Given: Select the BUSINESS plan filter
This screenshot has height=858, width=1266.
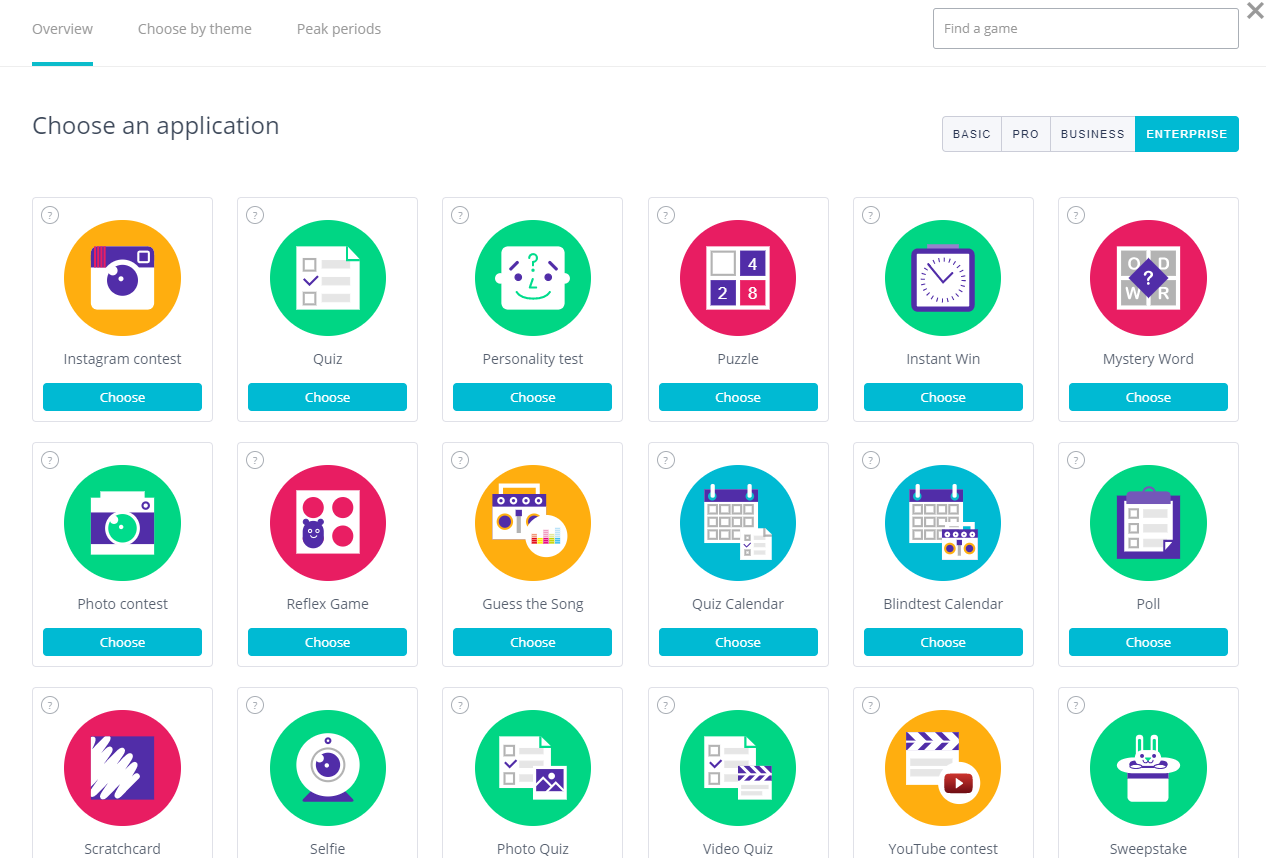Looking at the screenshot, I should tap(1093, 134).
